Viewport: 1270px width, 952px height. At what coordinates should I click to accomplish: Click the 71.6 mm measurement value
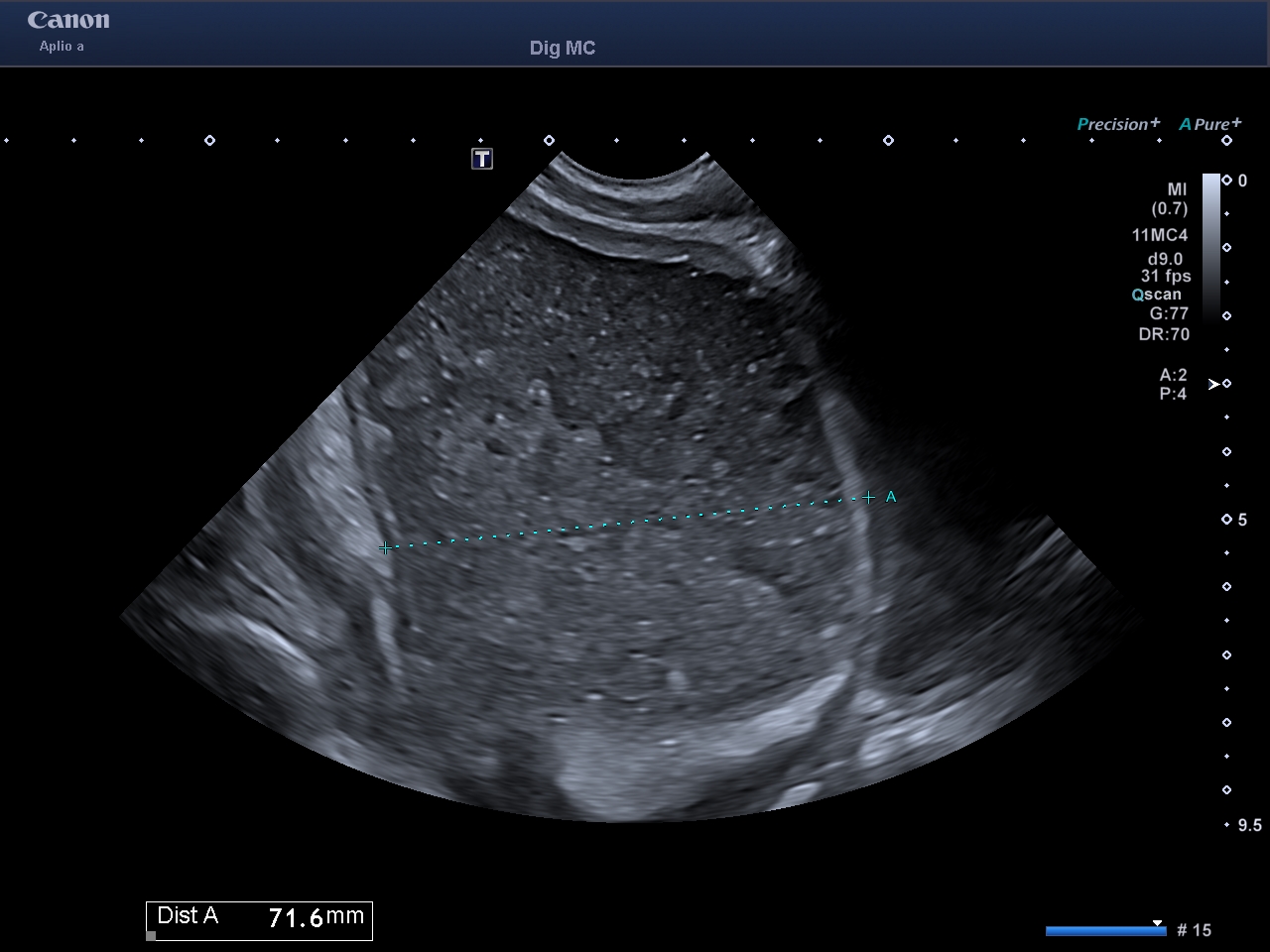tap(298, 918)
